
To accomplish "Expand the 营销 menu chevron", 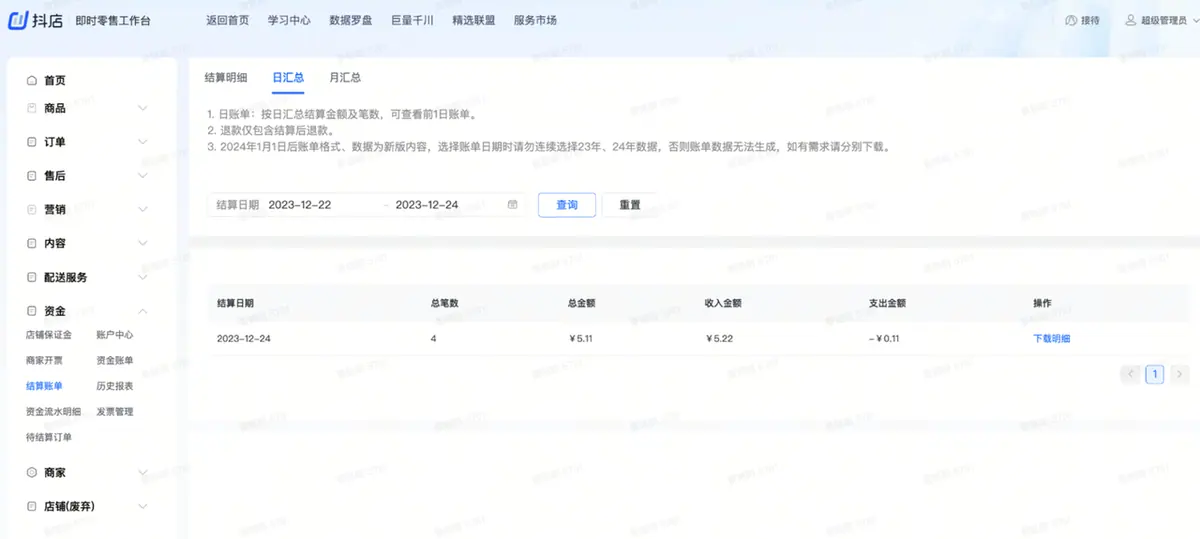I will coord(142,210).
